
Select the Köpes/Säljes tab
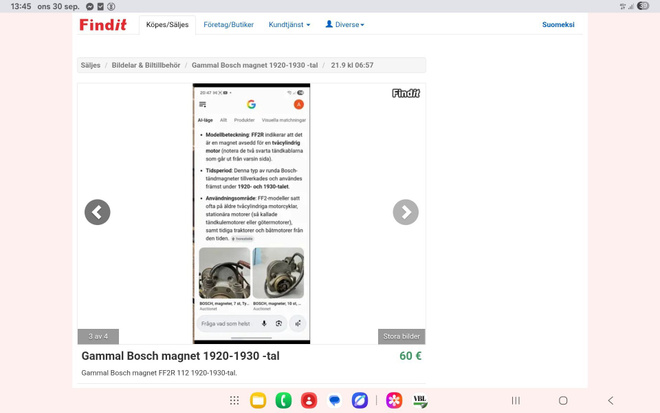pos(167,25)
